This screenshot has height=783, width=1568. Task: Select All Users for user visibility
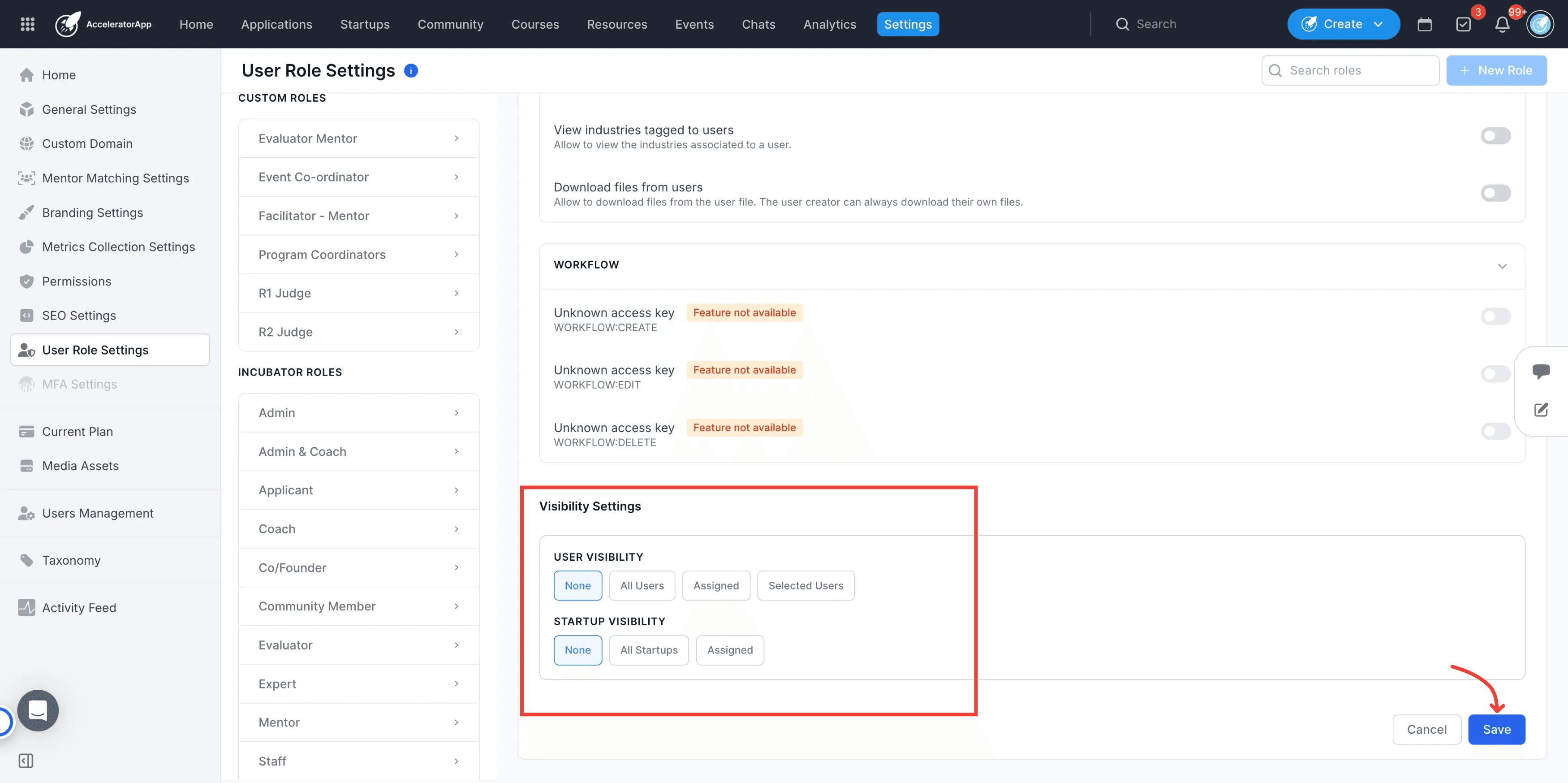point(642,585)
